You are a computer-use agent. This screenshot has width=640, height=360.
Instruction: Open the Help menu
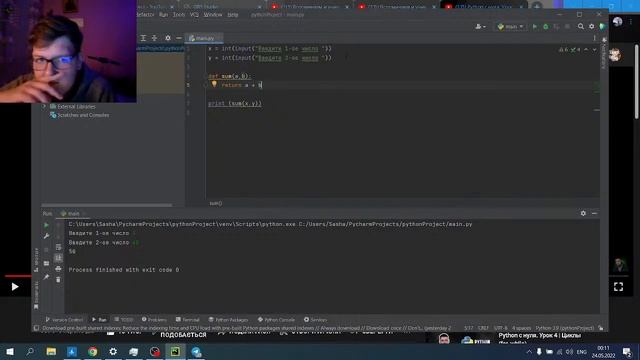[x=233, y=15]
